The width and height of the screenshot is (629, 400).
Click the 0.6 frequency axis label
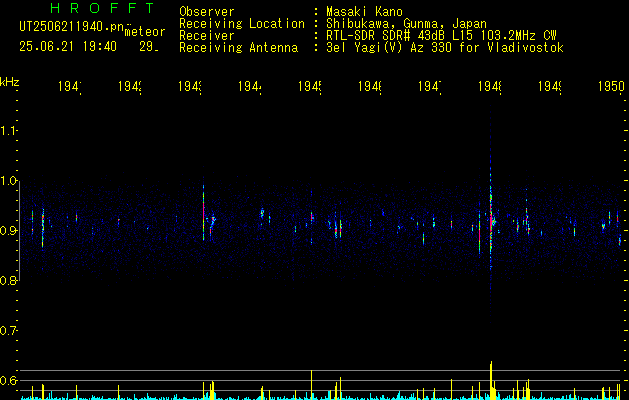[9, 380]
